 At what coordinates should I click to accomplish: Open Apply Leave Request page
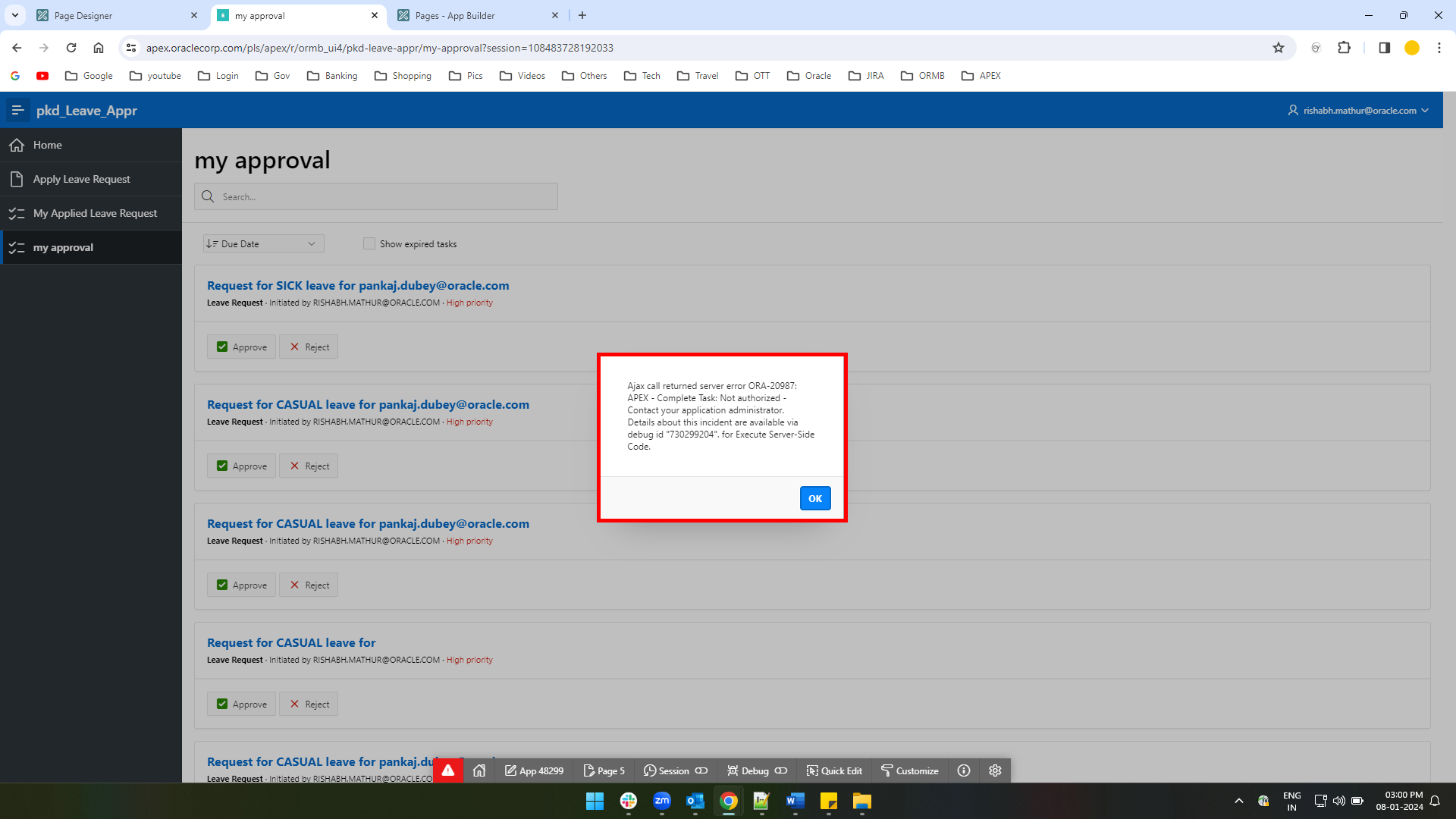click(x=80, y=179)
